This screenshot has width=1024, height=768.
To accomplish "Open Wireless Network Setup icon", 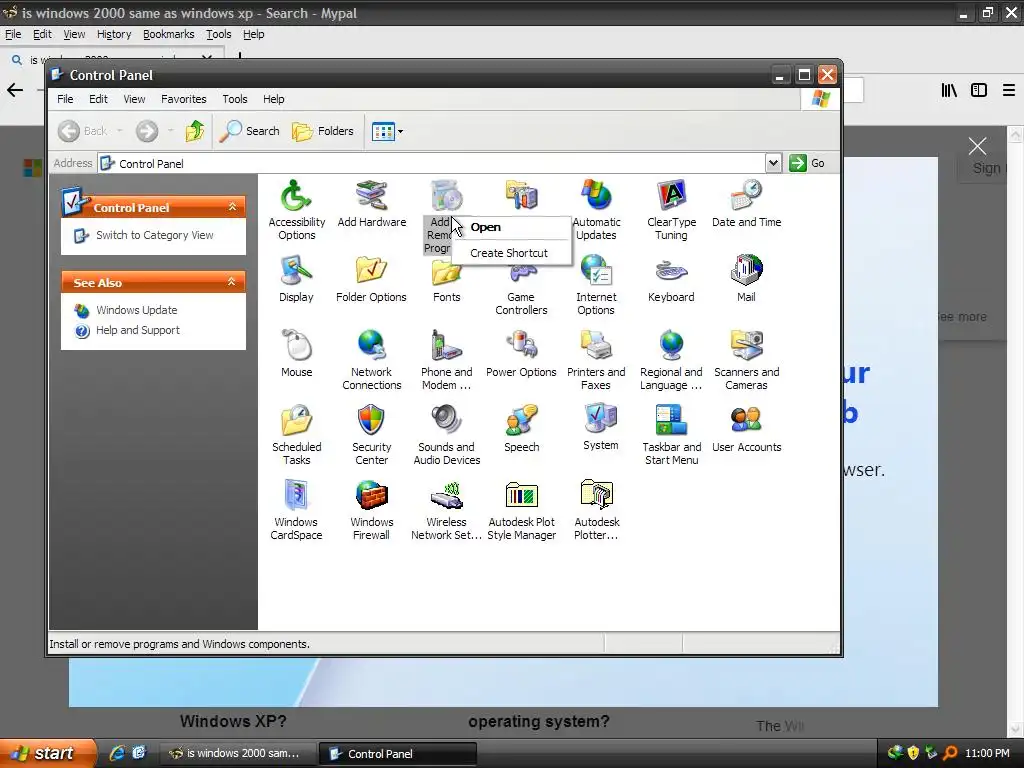I will pos(447,511).
